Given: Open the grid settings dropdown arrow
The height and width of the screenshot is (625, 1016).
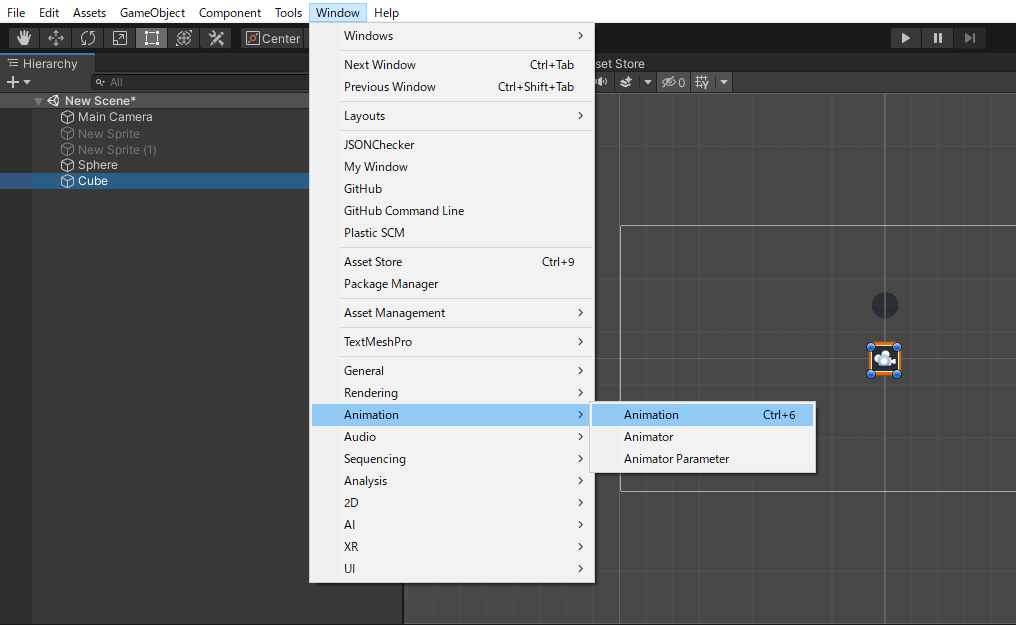Looking at the screenshot, I should pos(724,82).
